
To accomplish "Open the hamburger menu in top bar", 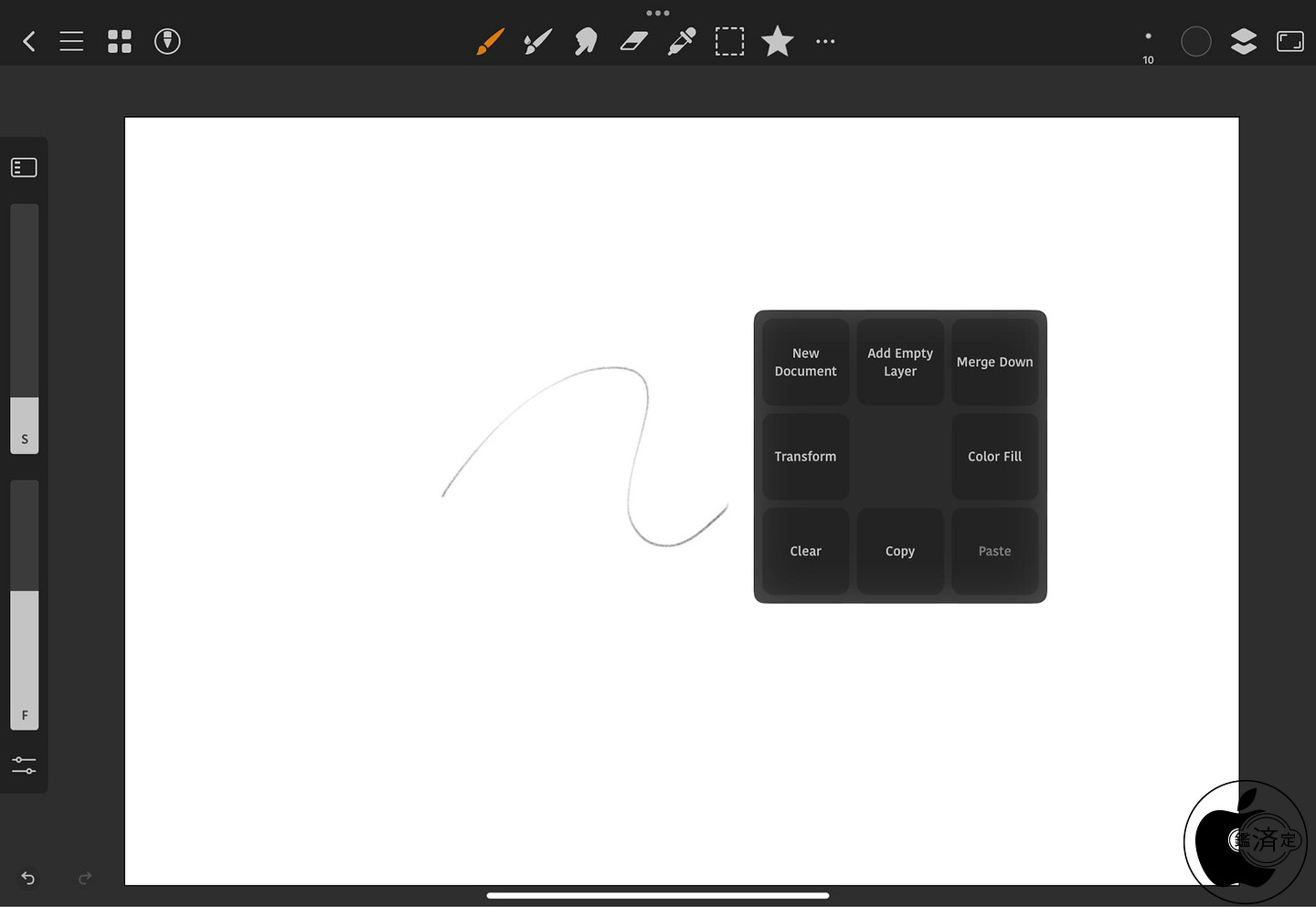I will click(71, 41).
